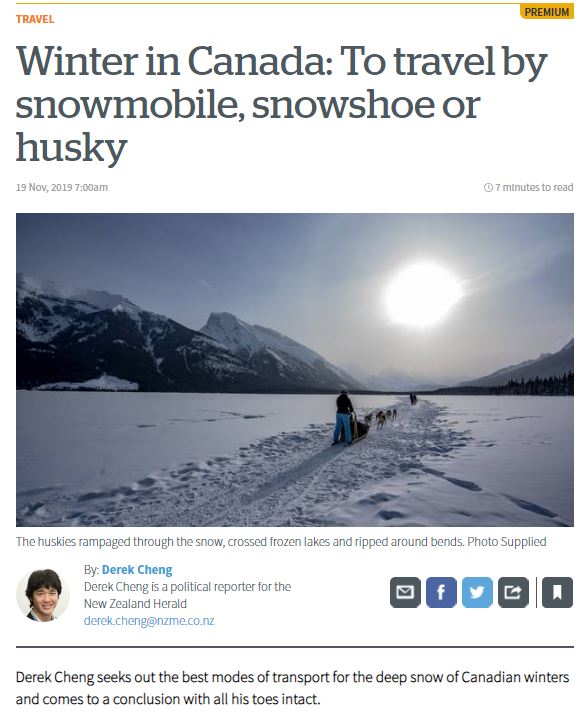Share the article on Facebook
Viewport: 580px width, 719px height.
(x=441, y=592)
